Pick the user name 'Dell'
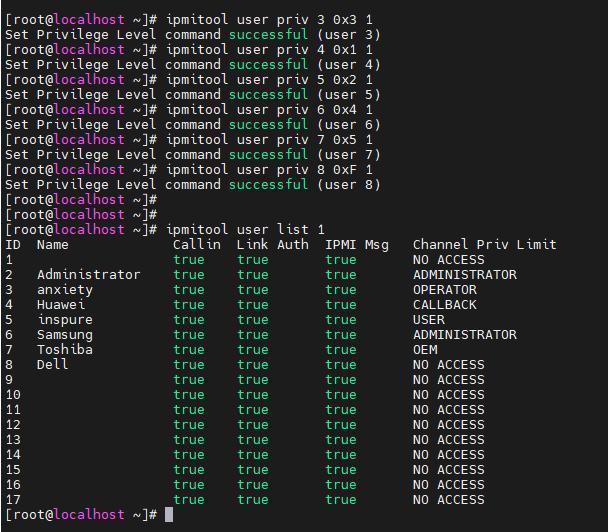The width and height of the screenshot is (608, 532). point(53,365)
